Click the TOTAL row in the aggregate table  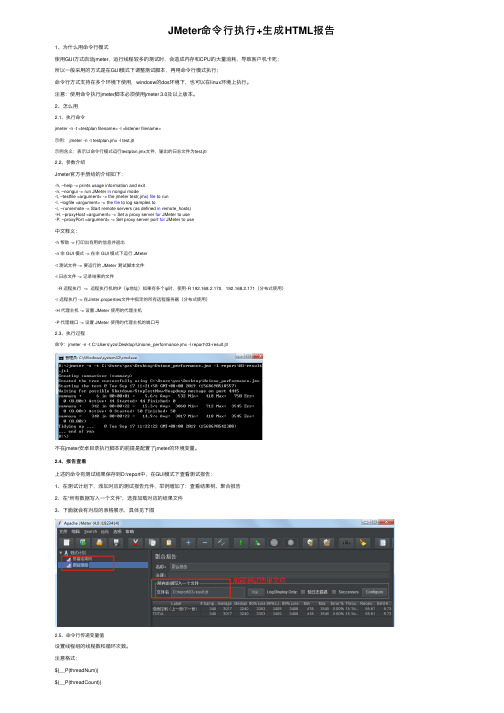pyautogui.click(x=272, y=613)
